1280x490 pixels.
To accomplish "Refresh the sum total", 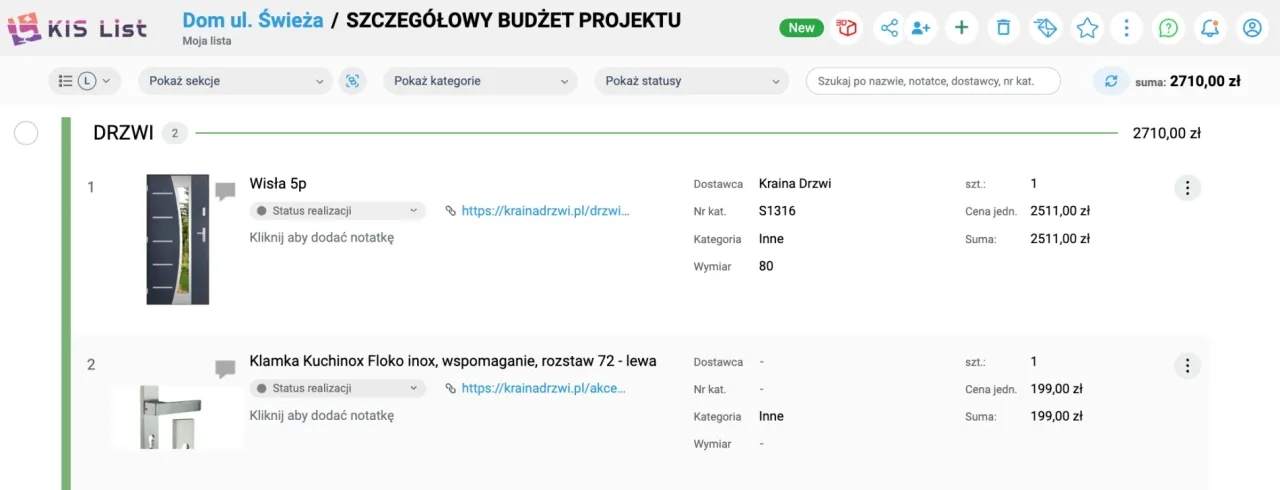I will [x=1110, y=81].
